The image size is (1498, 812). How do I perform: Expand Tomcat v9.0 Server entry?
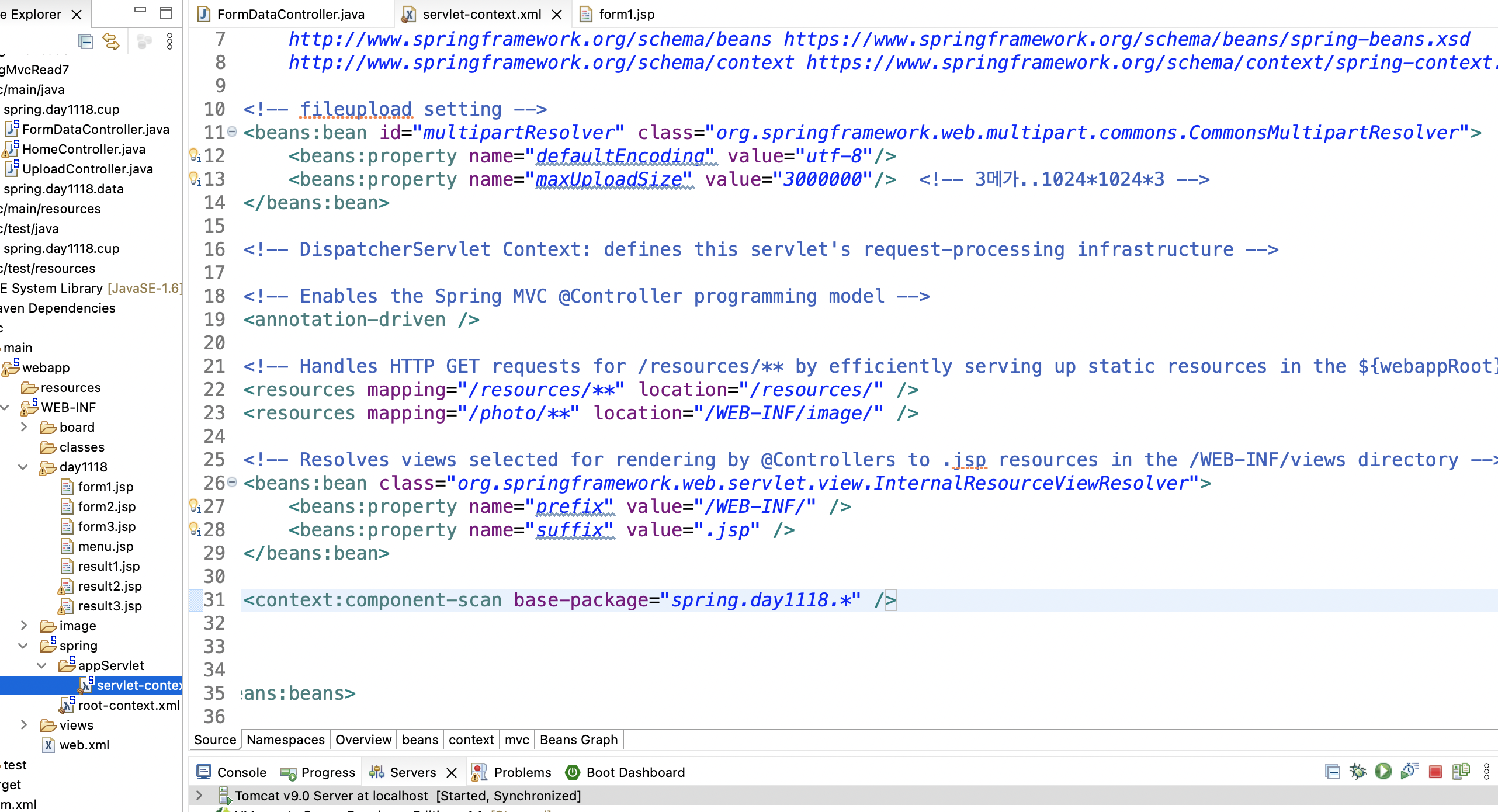tap(199, 795)
